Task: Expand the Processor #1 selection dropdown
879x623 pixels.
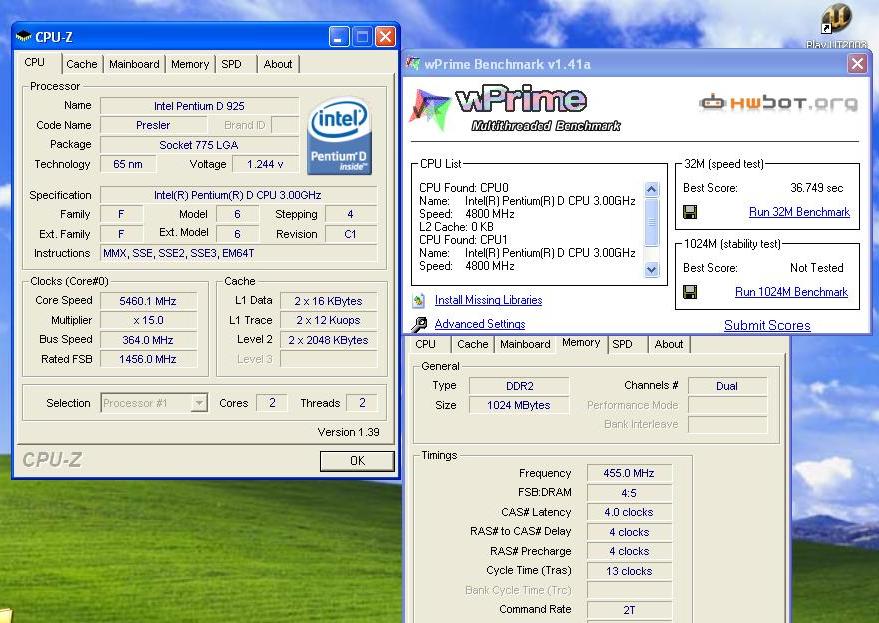Action: coord(199,403)
